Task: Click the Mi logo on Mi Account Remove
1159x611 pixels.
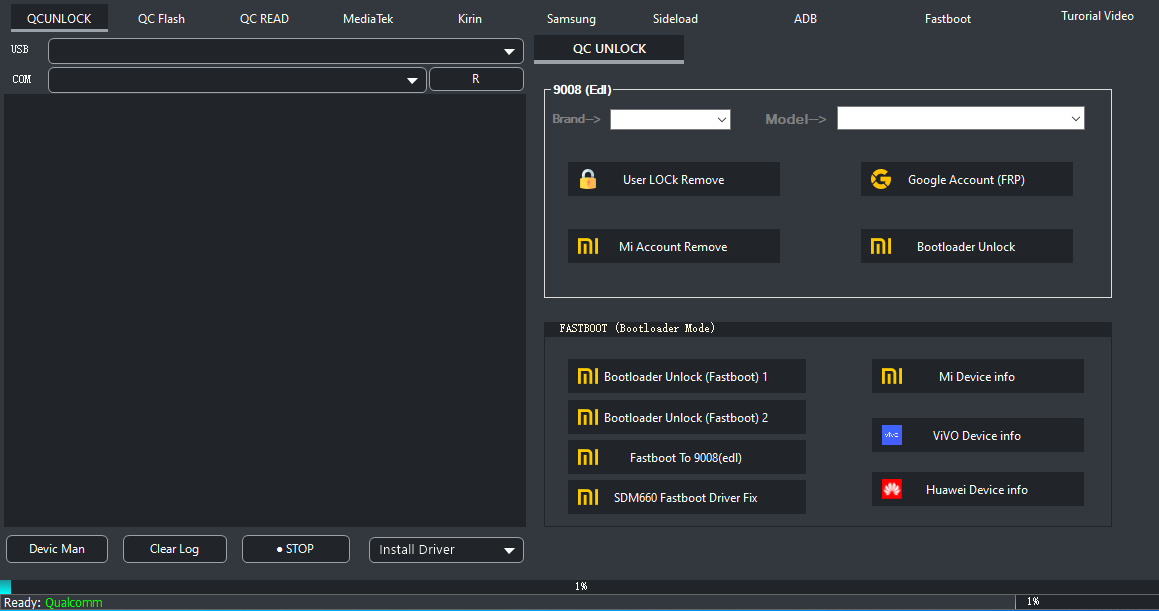Action: click(x=588, y=246)
